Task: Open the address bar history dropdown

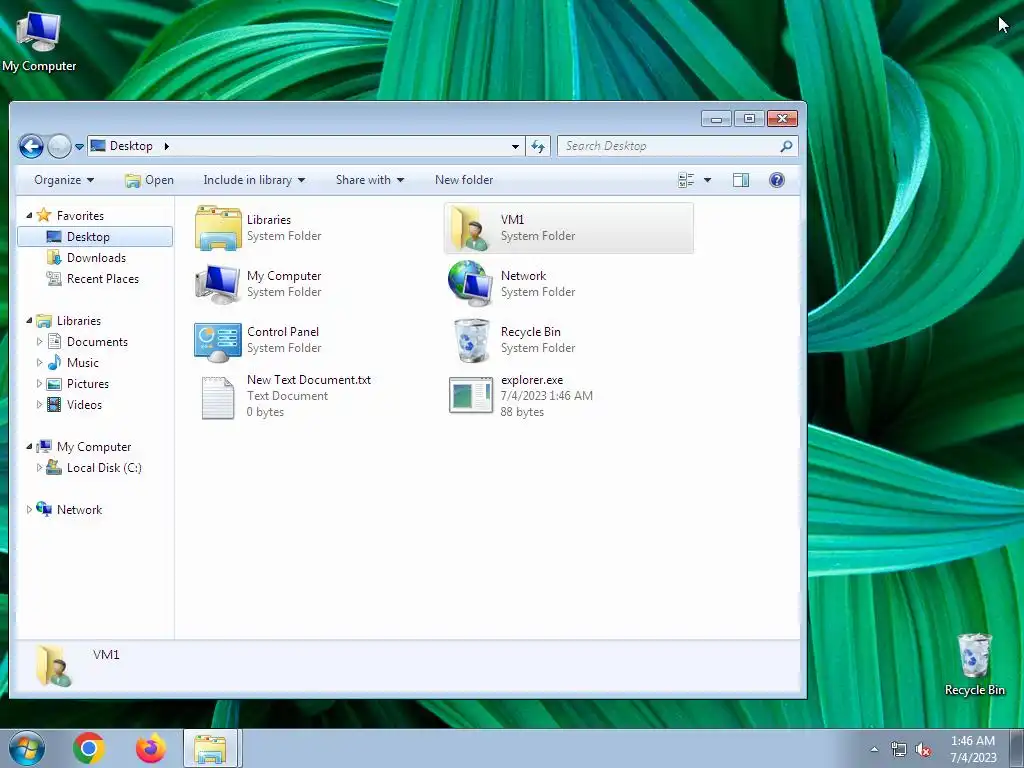Action: 515,146
